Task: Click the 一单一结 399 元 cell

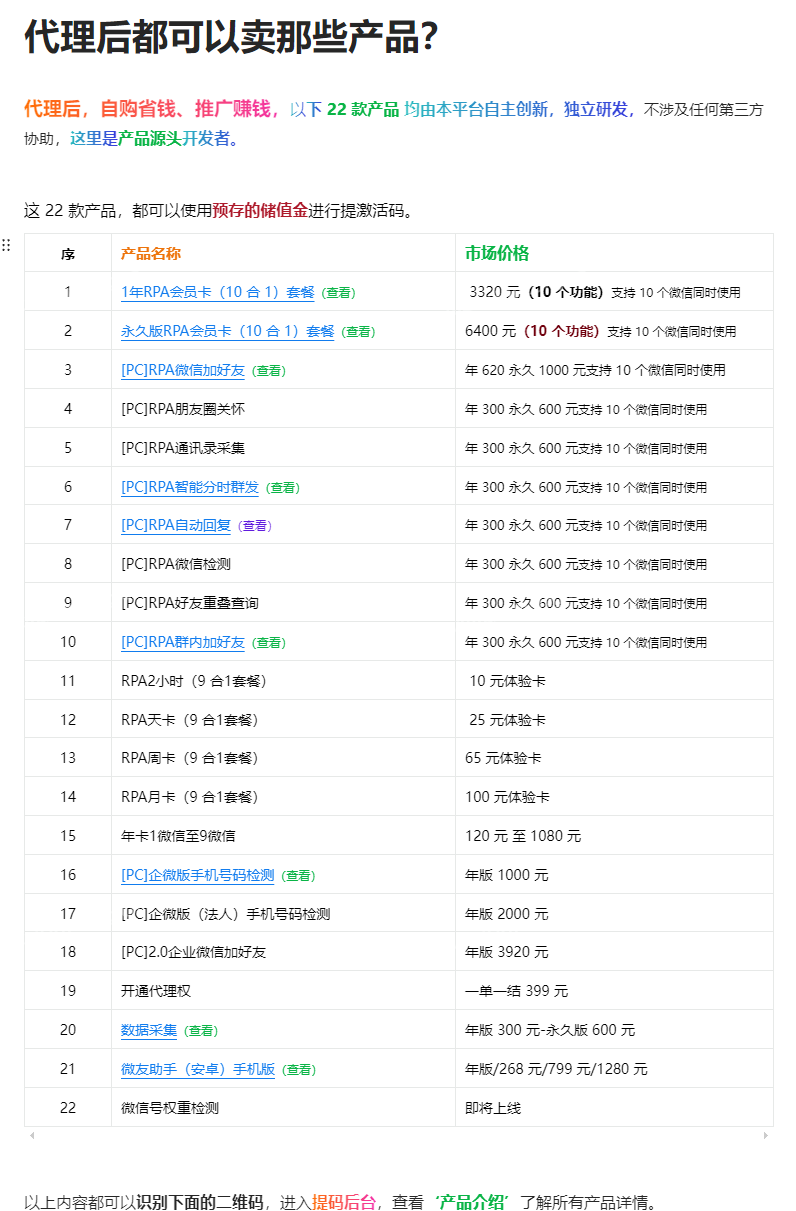Action: (x=614, y=991)
